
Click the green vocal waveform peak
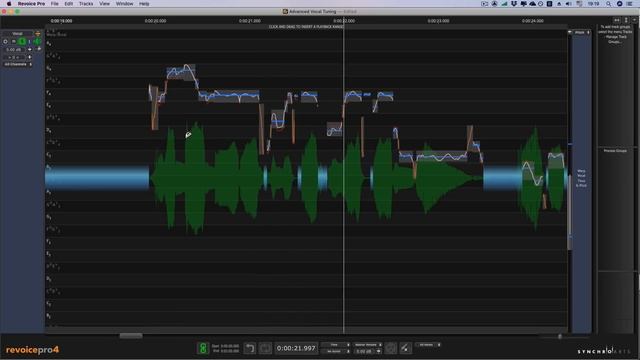pos(197,178)
